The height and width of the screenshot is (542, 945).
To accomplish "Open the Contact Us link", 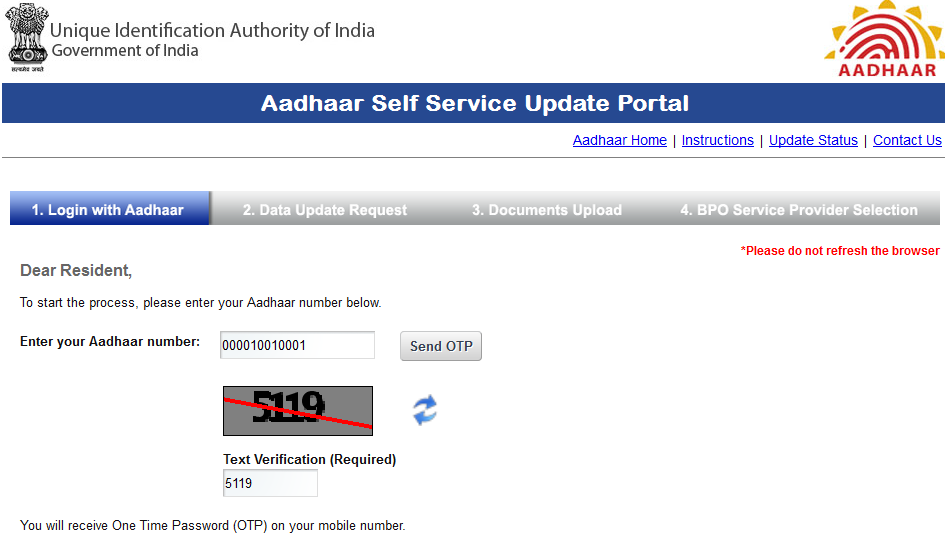I will [x=907, y=140].
